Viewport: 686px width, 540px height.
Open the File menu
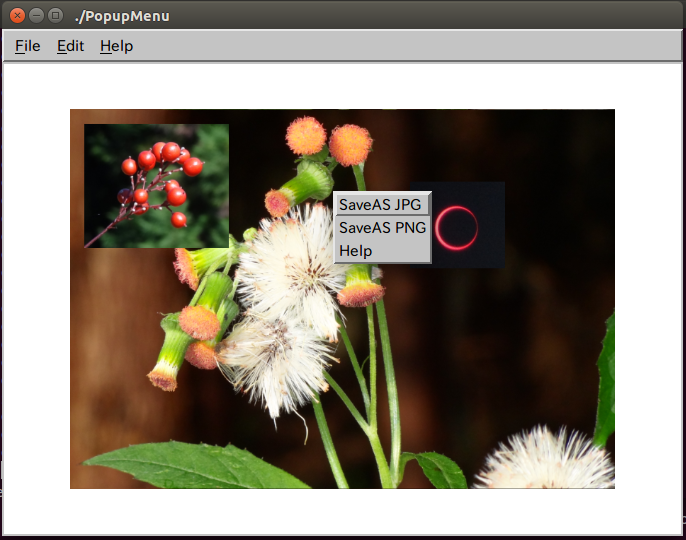click(28, 46)
